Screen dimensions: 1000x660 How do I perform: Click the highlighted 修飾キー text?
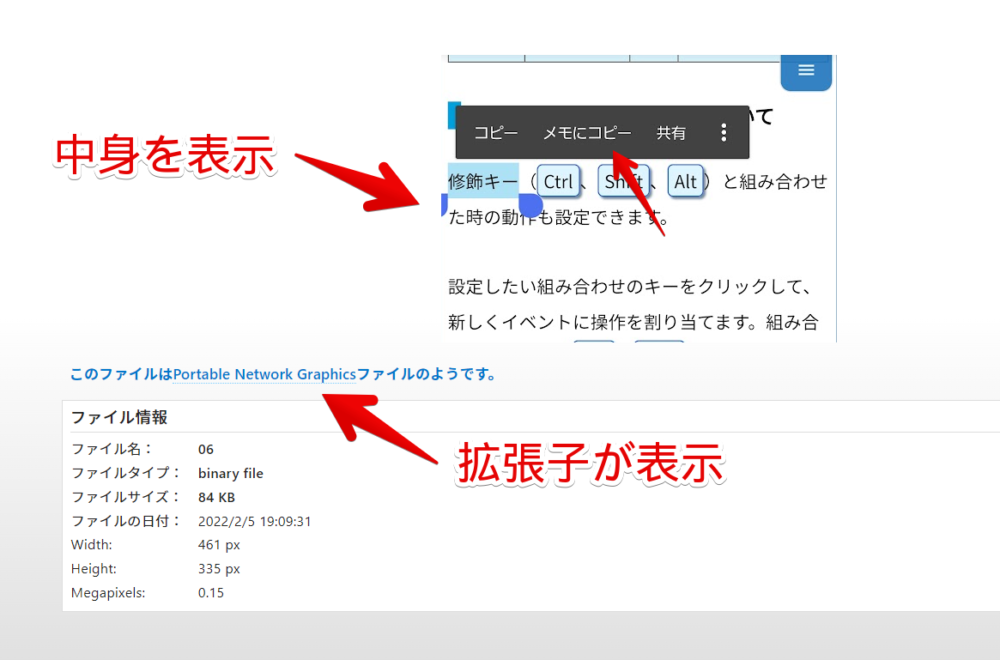click(x=481, y=181)
